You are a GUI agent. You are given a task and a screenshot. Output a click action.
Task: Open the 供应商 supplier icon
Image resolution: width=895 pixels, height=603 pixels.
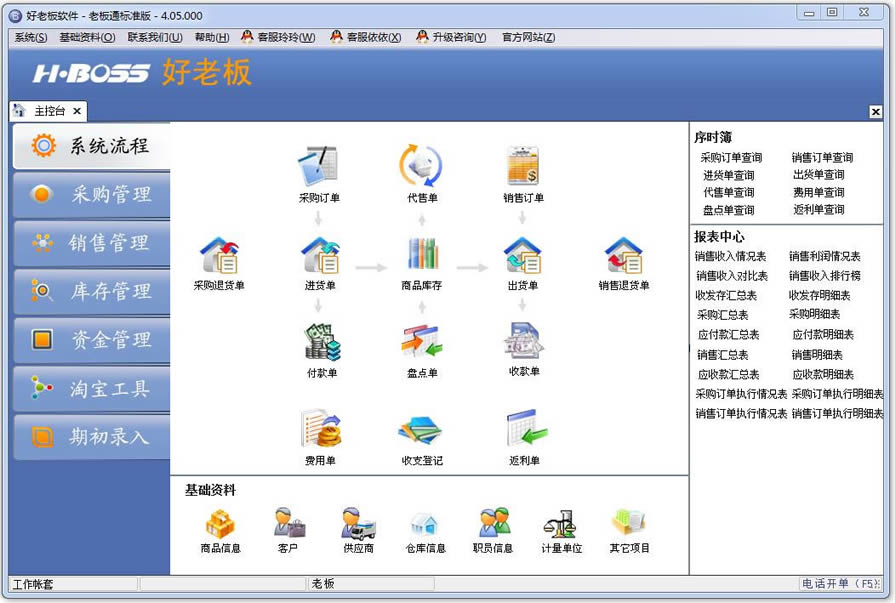click(358, 523)
